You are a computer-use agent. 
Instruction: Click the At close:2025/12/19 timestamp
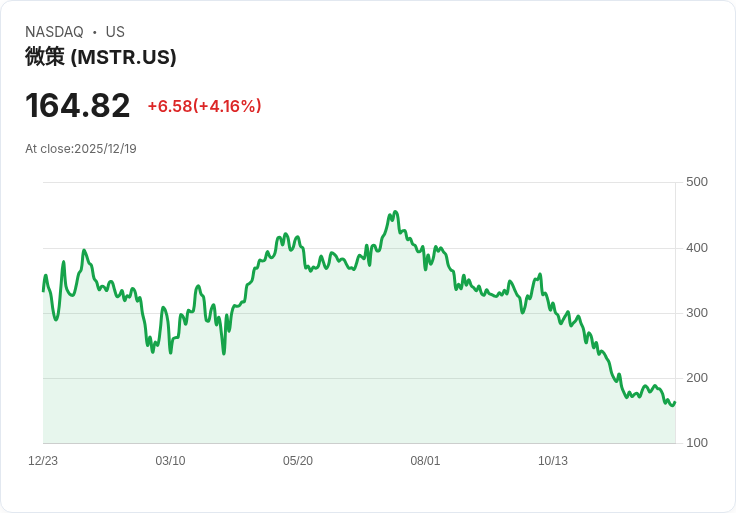pyautogui.click(x=81, y=149)
